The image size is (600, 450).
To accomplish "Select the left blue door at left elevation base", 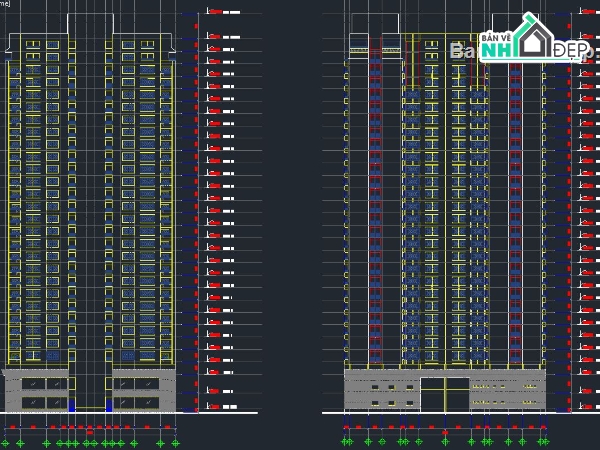I will pyautogui.click(x=72, y=406).
